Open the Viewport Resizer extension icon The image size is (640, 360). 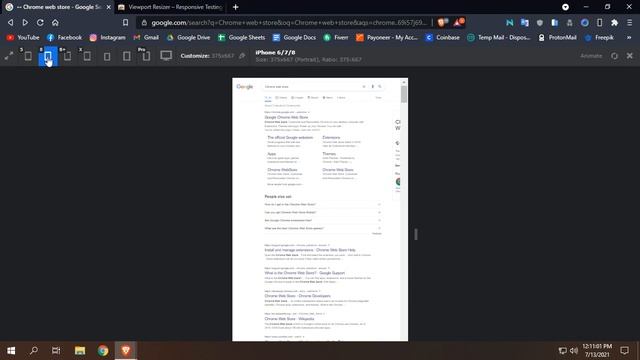coord(600,23)
